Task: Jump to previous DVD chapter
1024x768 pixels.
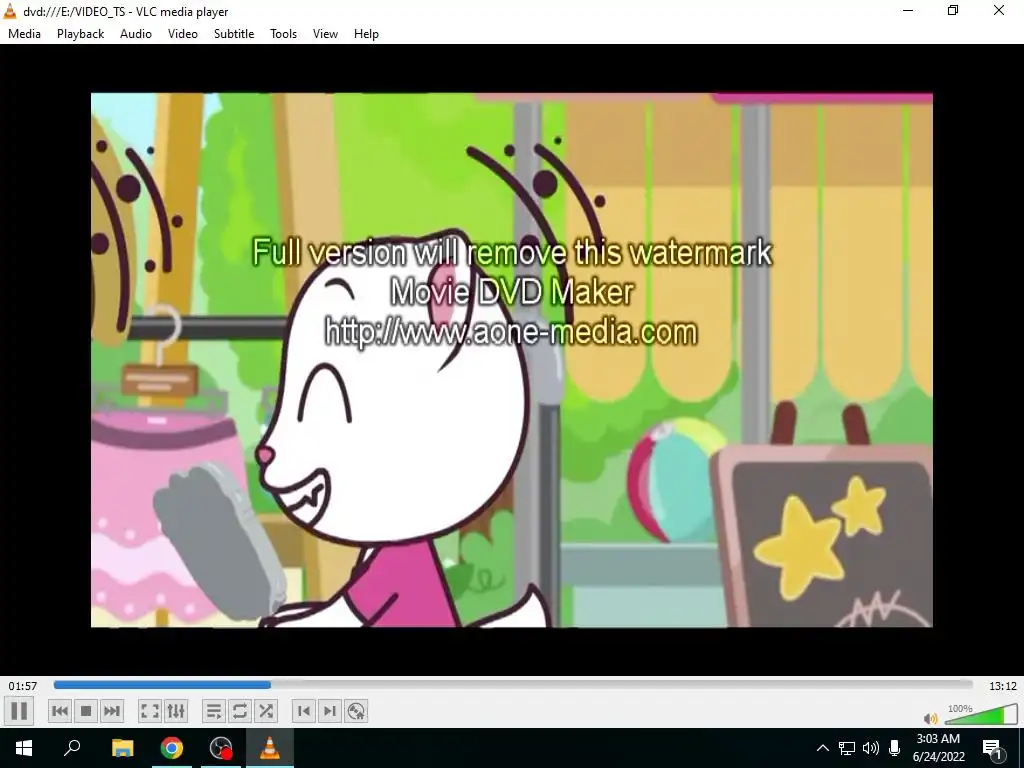Action: pyautogui.click(x=304, y=711)
